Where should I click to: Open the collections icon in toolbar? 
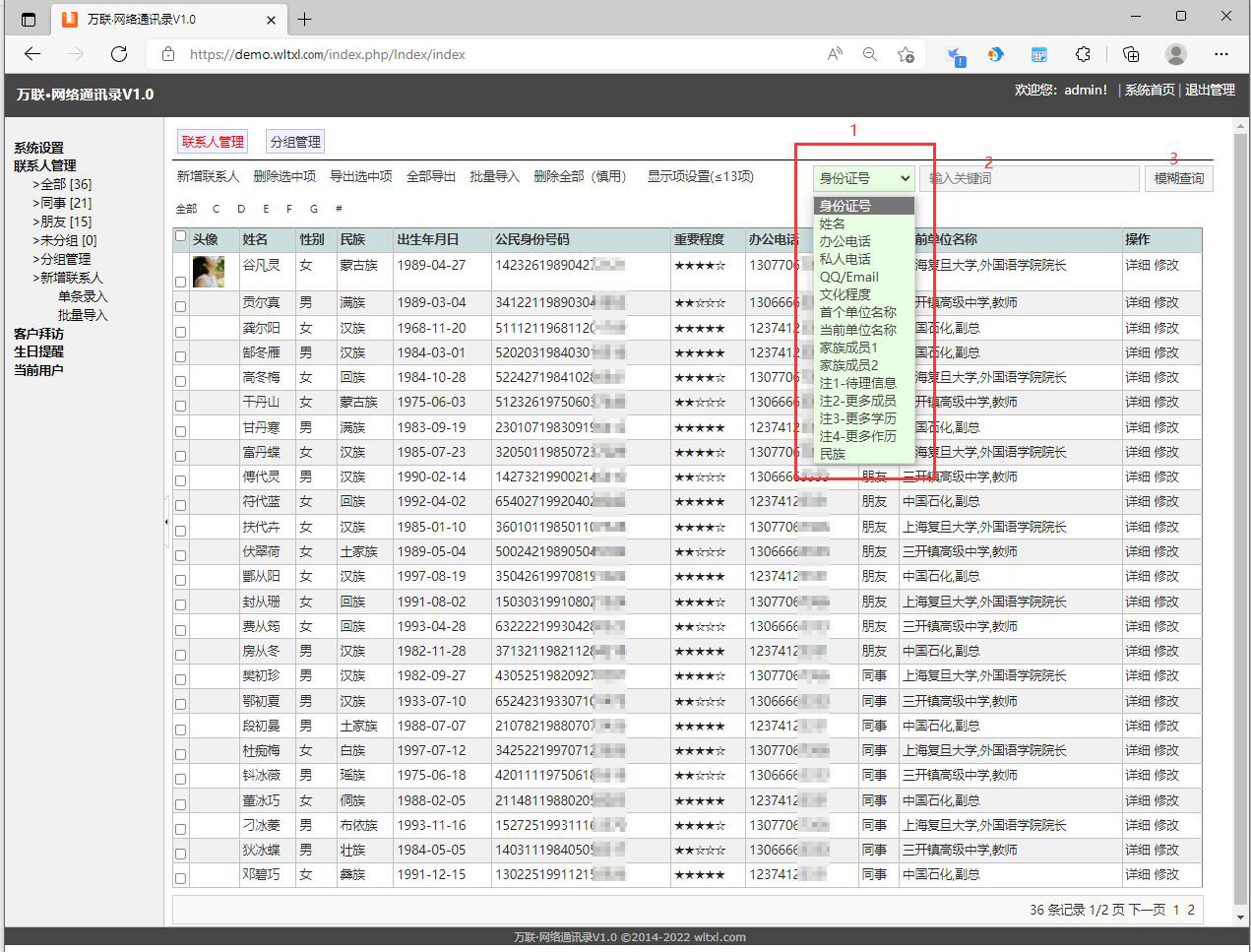[x=1131, y=54]
